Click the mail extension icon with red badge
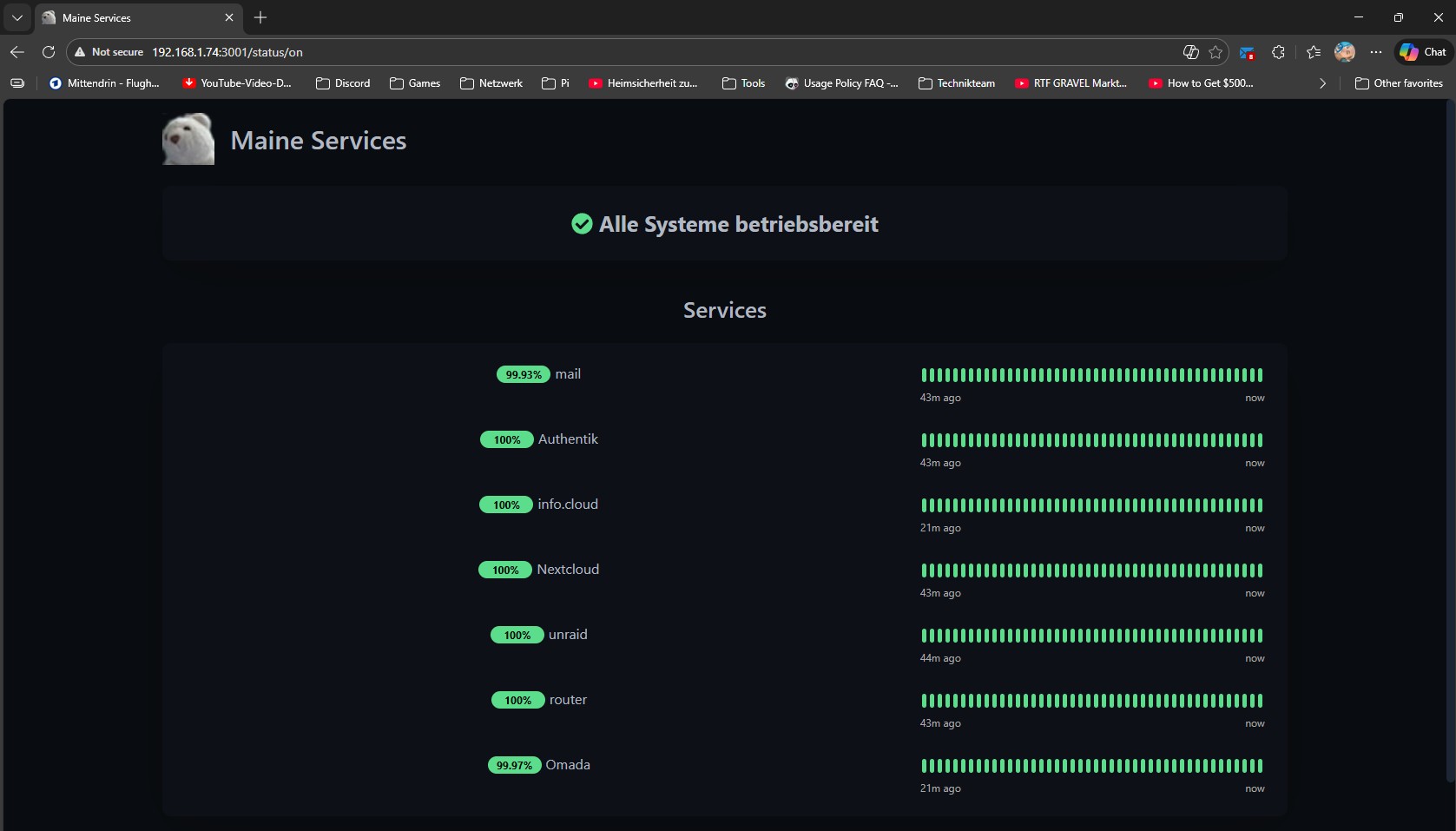The width and height of the screenshot is (1456, 831). pos(1248,52)
